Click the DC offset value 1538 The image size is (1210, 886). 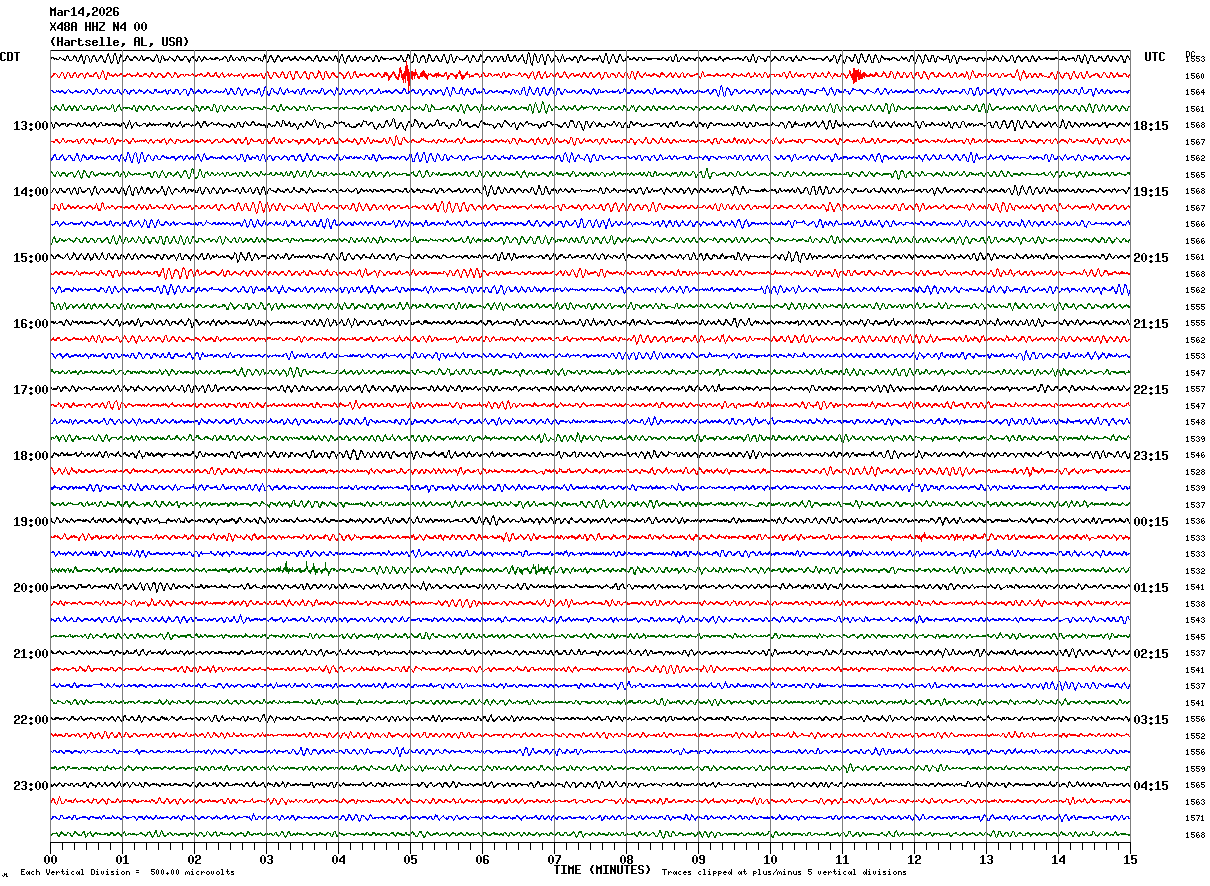1194,604
